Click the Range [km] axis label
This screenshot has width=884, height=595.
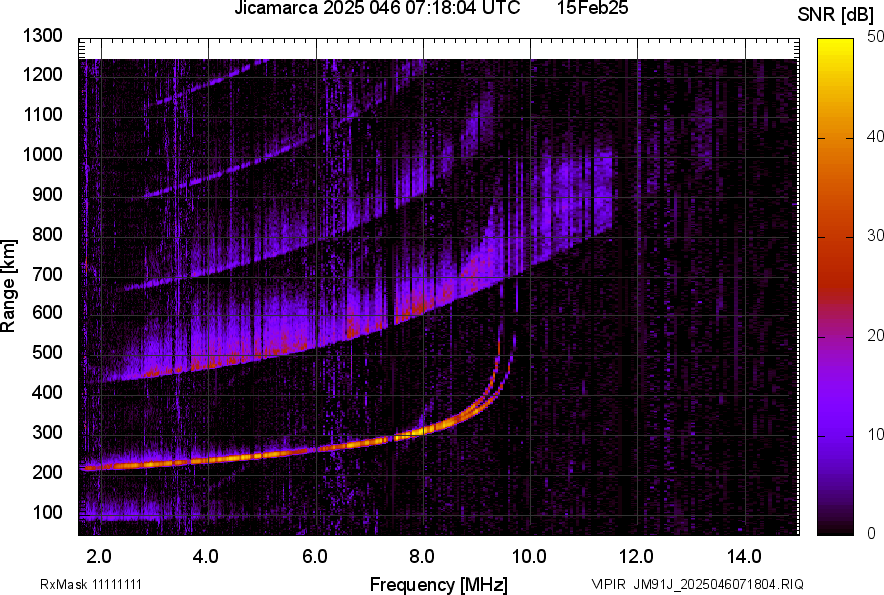[x=9, y=287]
